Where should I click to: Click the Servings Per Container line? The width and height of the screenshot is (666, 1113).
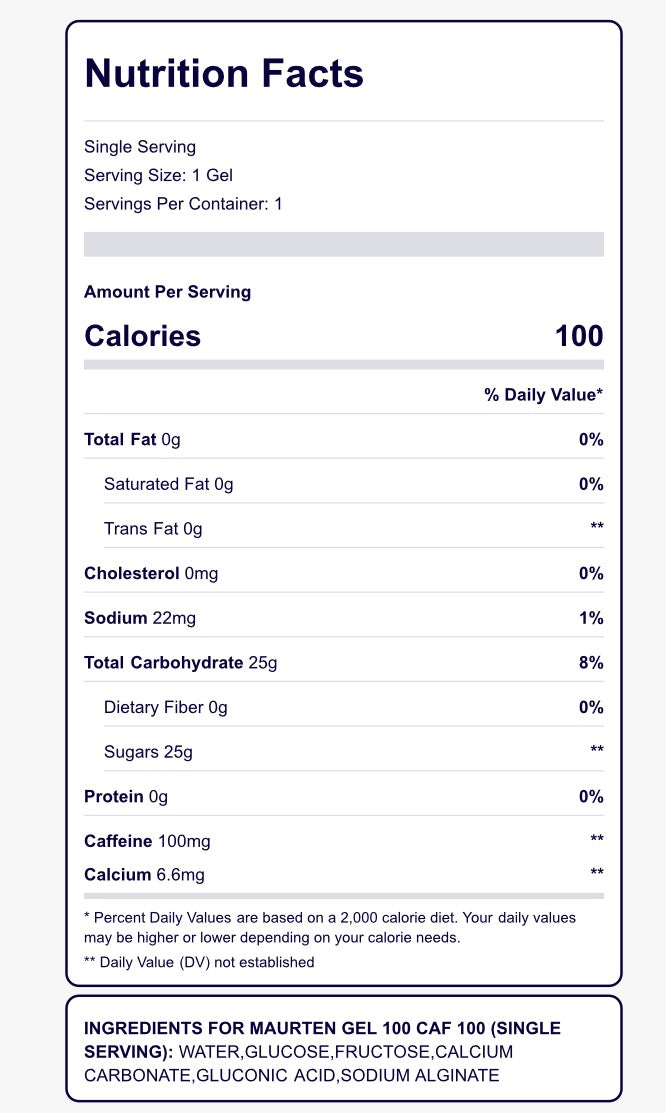[x=183, y=204]
